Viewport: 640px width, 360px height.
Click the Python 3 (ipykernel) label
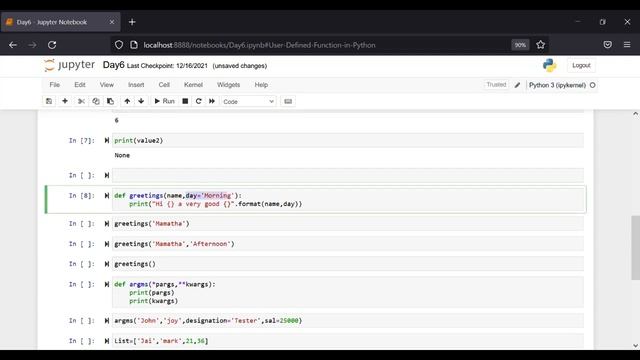[x=557, y=85]
